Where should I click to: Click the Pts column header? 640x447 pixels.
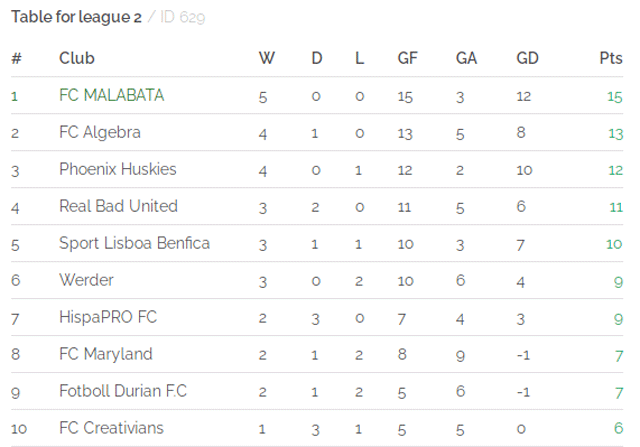(x=611, y=58)
